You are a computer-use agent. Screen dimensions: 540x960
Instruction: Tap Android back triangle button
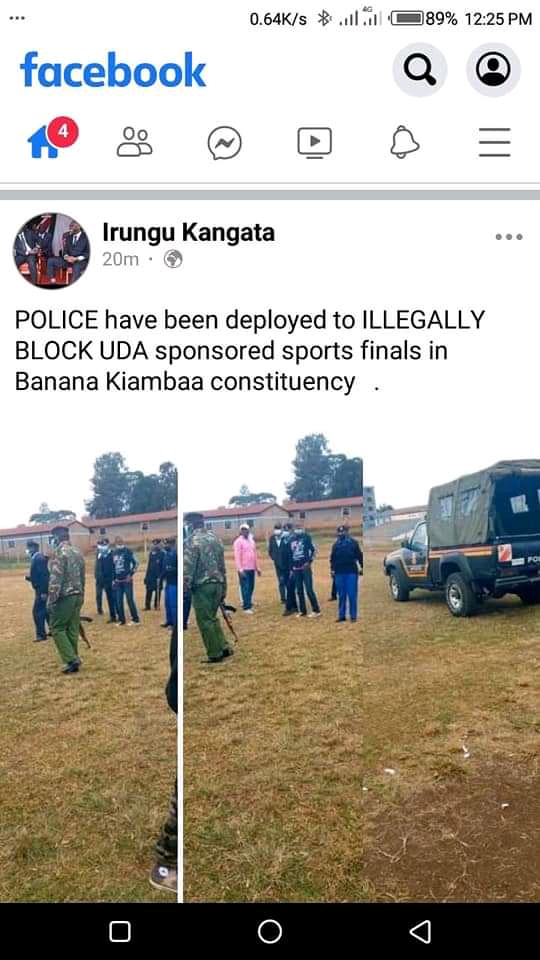(x=420, y=932)
